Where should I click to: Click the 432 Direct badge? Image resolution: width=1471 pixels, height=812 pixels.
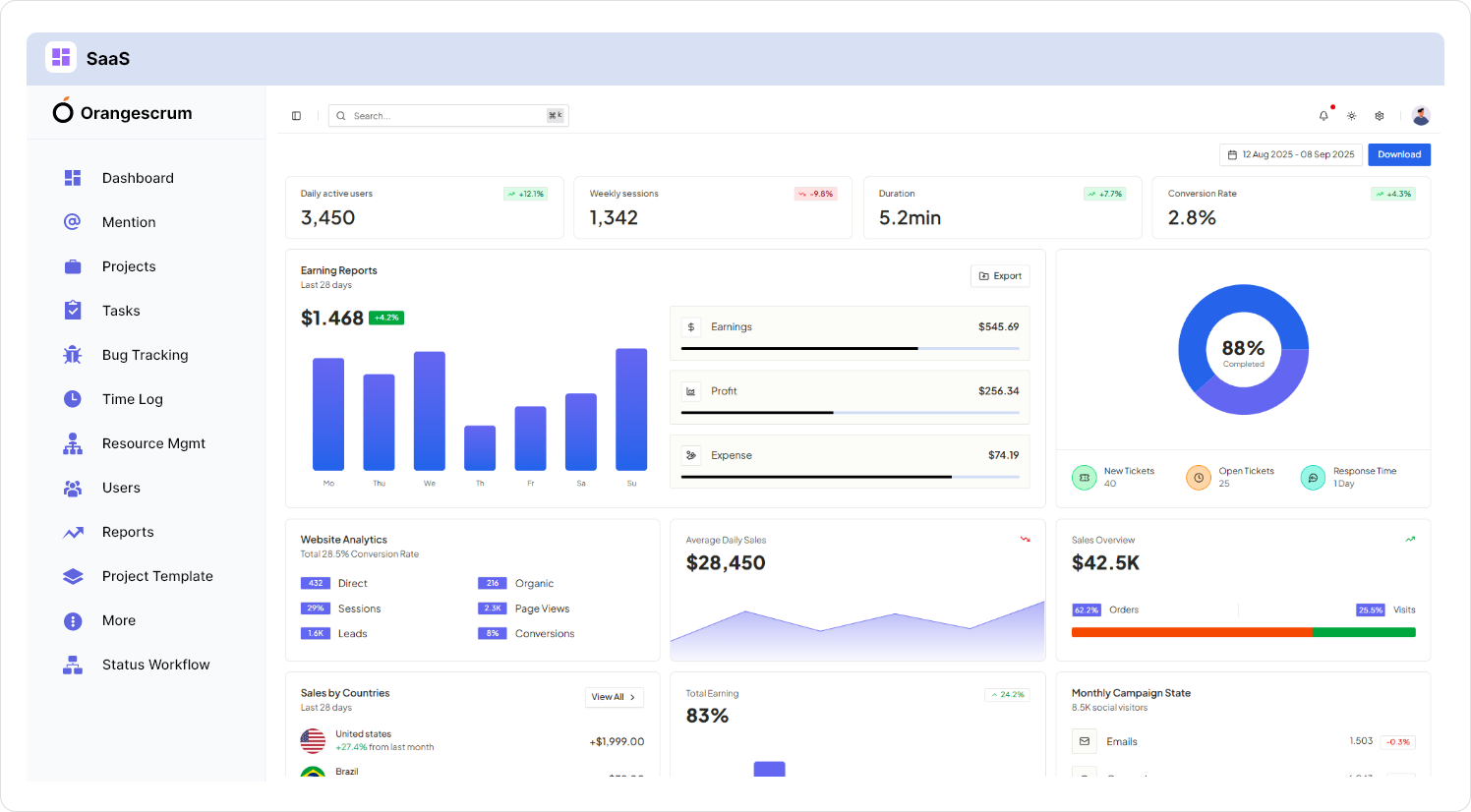coord(316,583)
